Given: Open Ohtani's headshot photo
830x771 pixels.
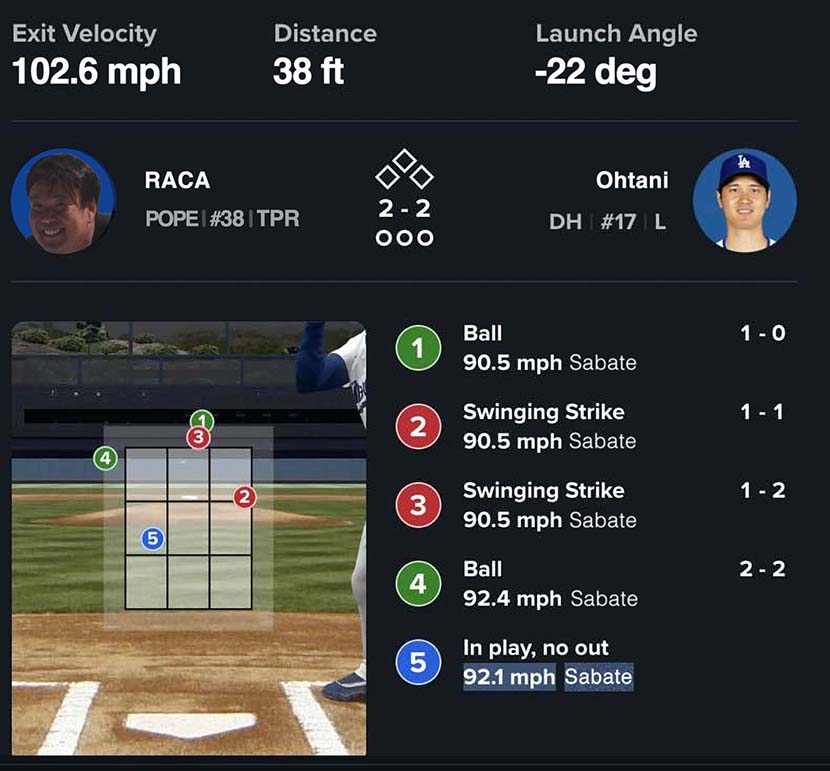Looking at the screenshot, I should [745, 200].
